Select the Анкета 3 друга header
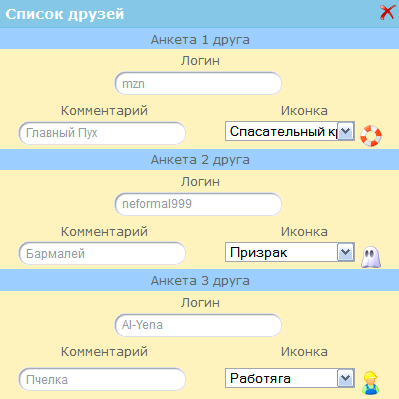The image size is (399, 399). [x=199, y=280]
